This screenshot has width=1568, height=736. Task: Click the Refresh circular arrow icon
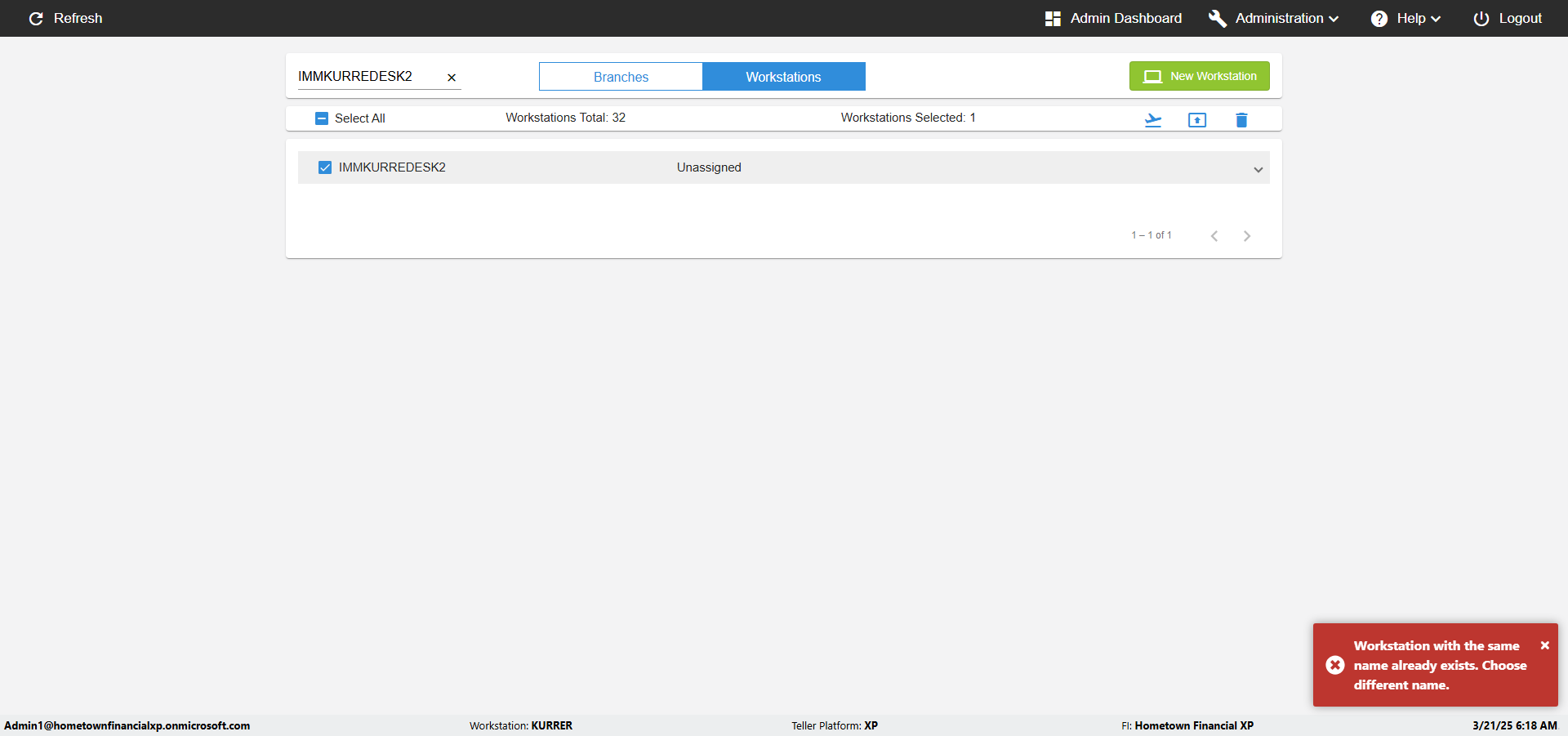pyautogui.click(x=36, y=18)
